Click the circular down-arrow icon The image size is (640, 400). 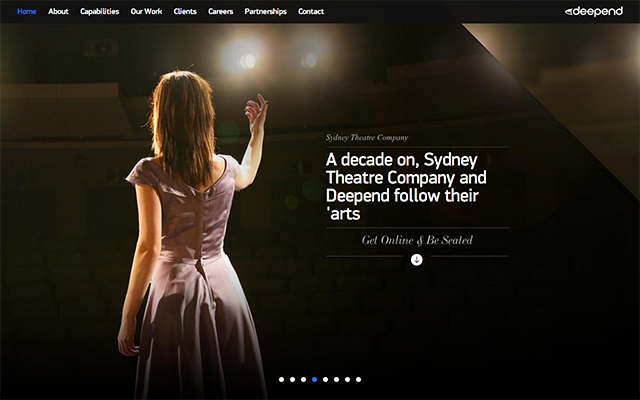point(416,260)
